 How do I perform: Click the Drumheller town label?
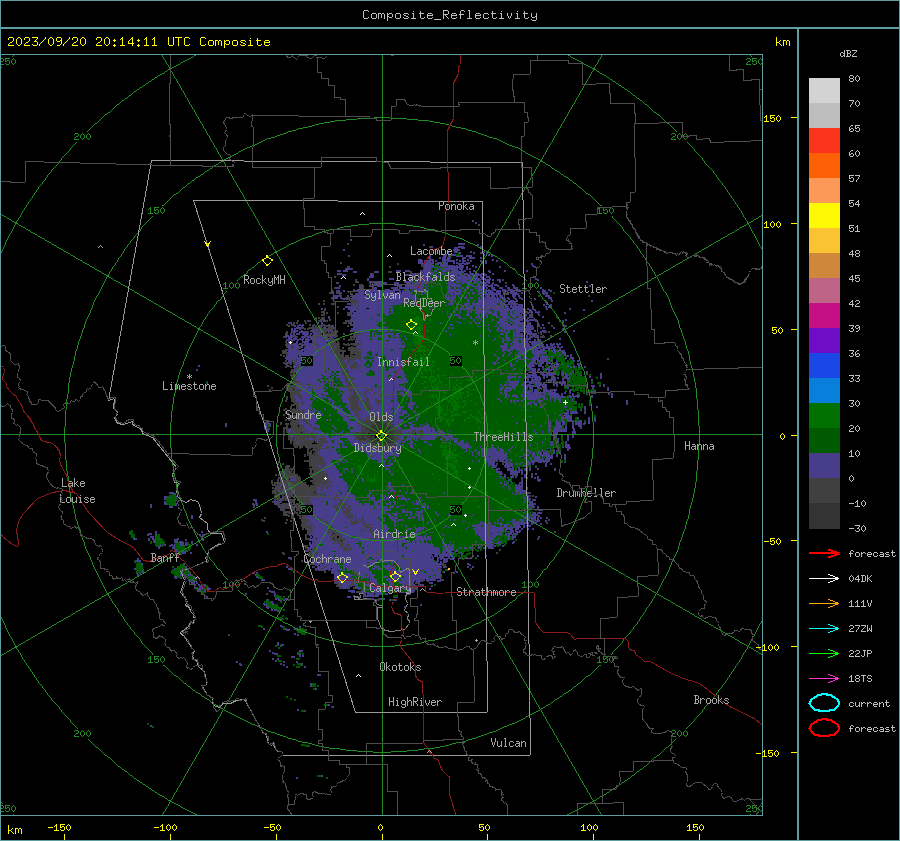pos(586,493)
